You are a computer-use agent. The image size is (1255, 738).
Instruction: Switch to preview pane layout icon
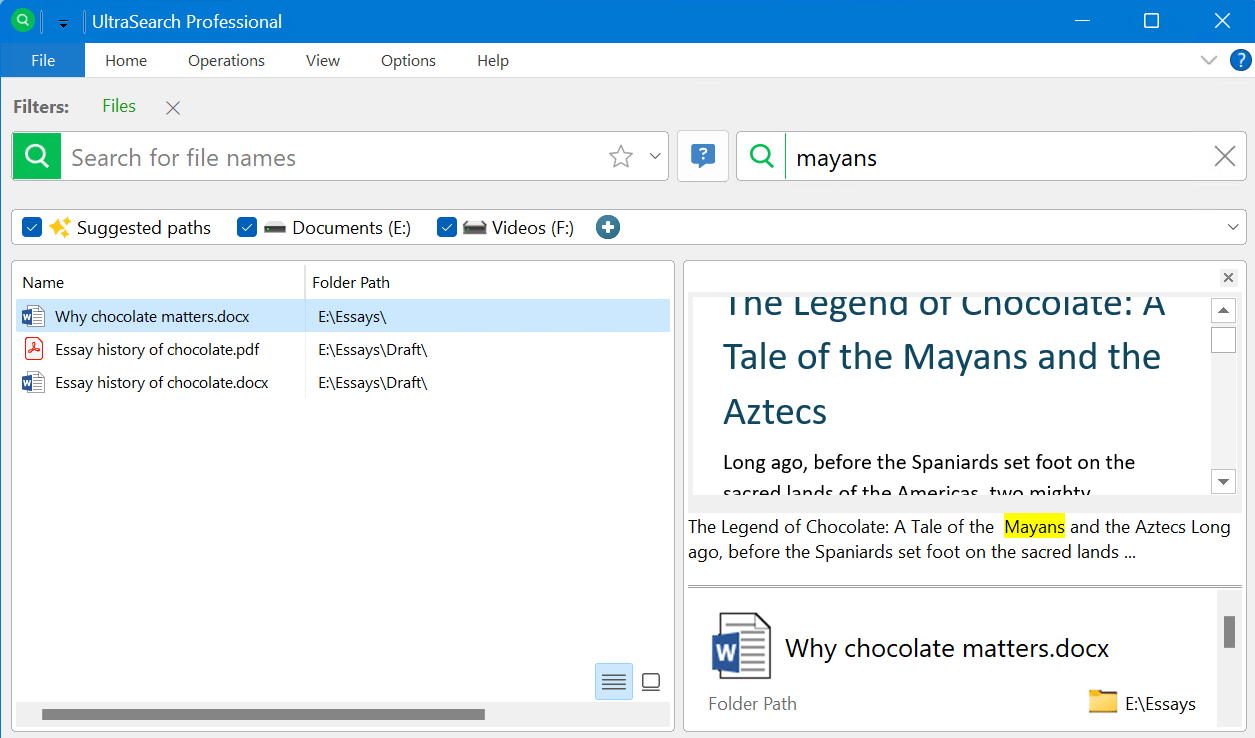651,682
